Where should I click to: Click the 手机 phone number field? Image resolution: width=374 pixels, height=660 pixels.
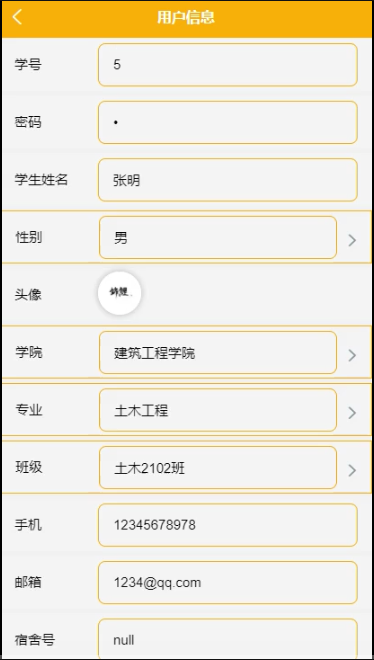[228, 525]
